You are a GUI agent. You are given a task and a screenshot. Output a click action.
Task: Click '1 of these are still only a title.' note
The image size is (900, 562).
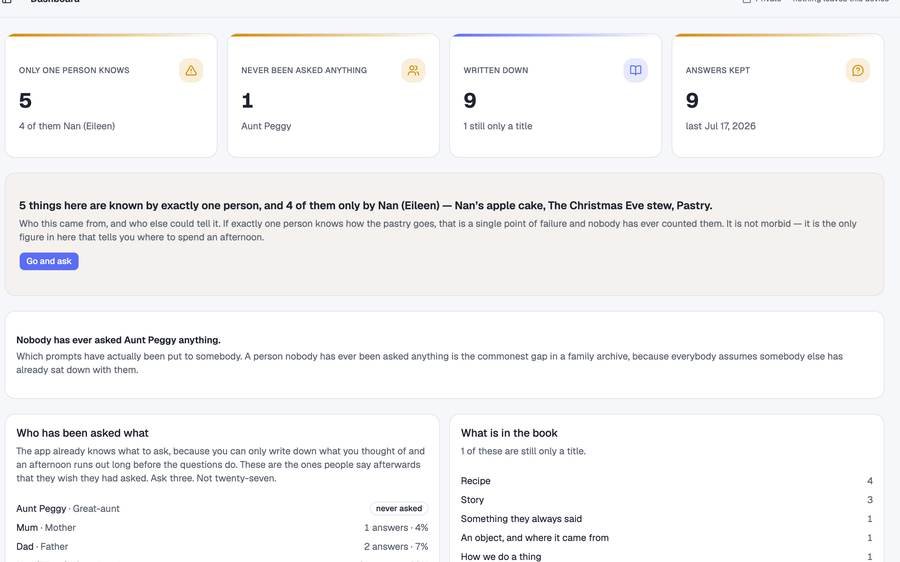click(x=523, y=451)
